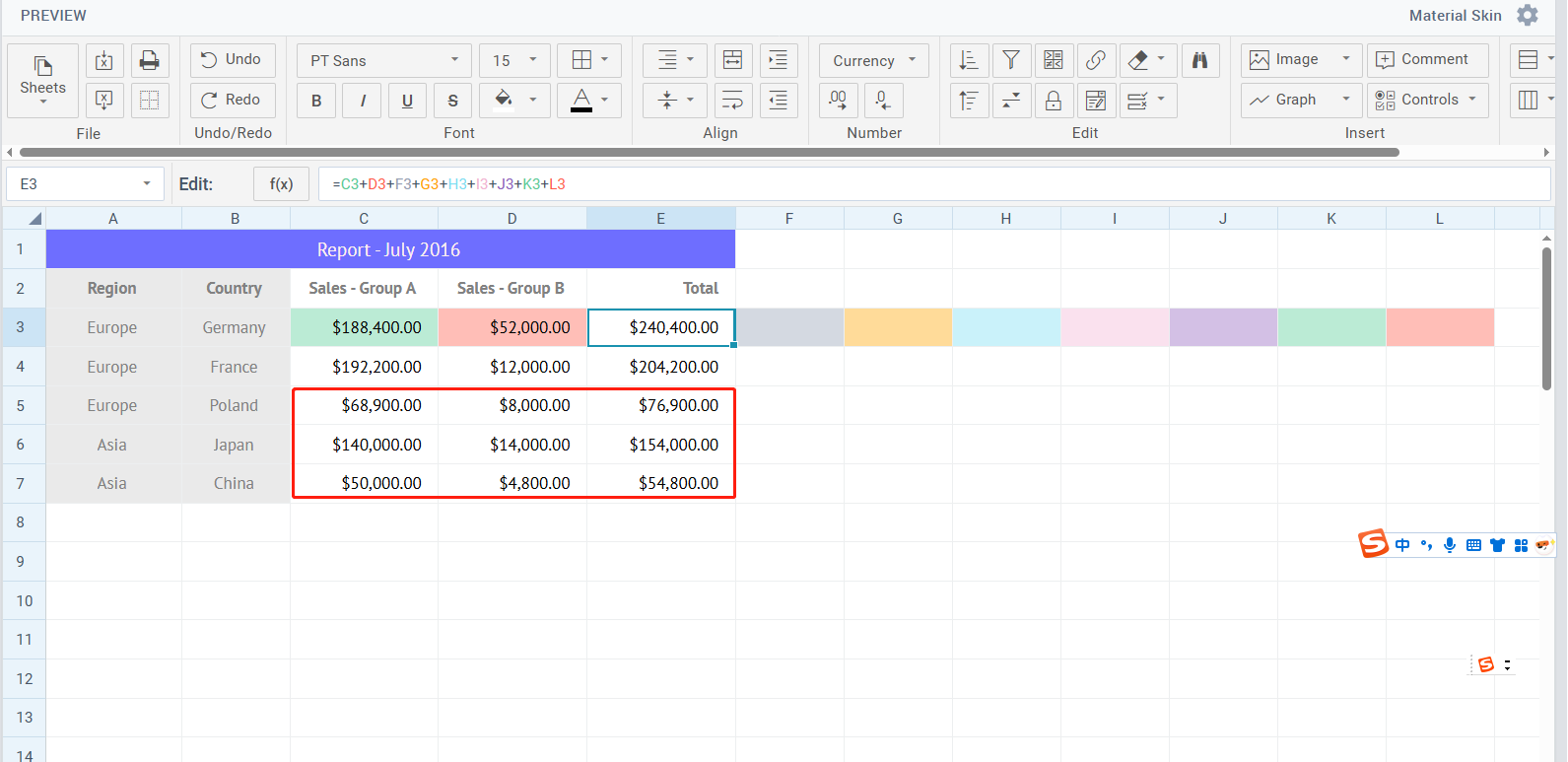The height and width of the screenshot is (762, 1568).
Task: Click the wrap text icon
Action: tap(732, 101)
